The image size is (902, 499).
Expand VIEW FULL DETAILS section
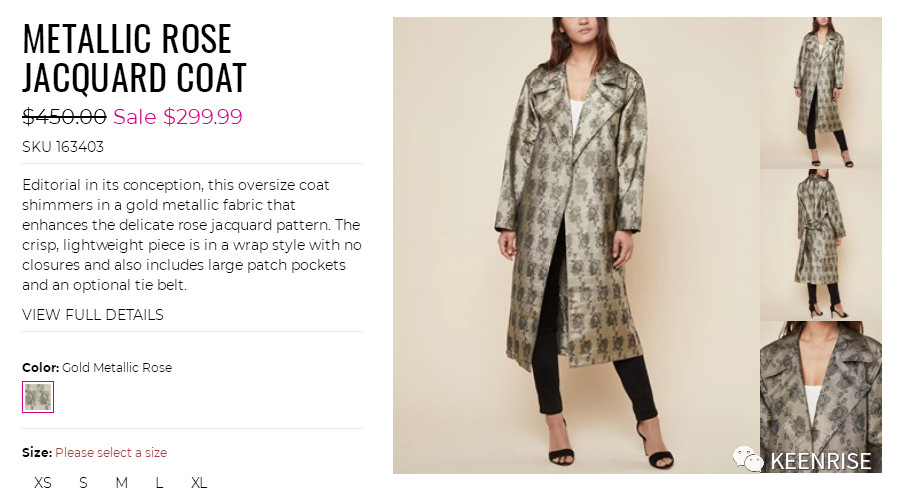[x=93, y=315]
